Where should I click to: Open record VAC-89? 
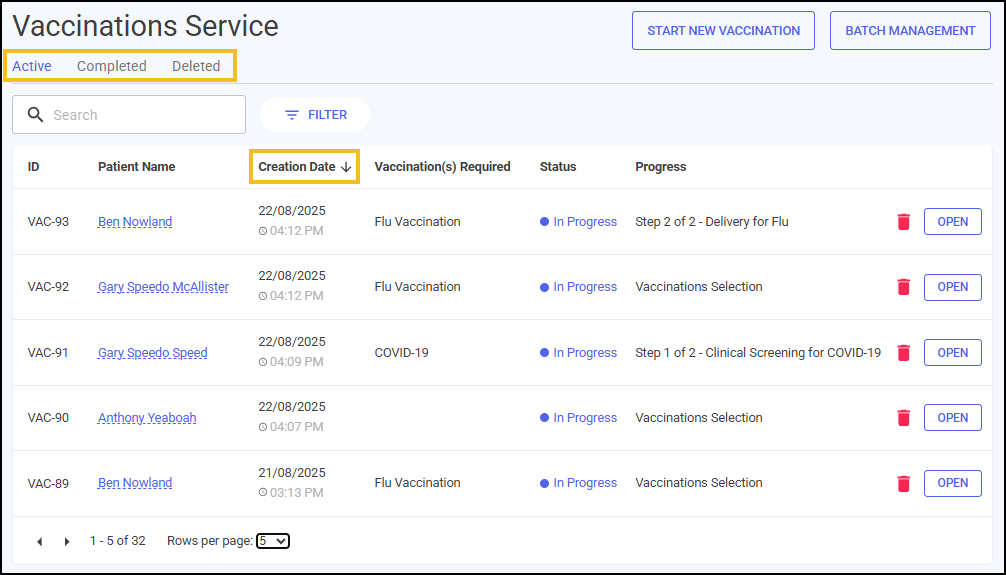pos(953,483)
